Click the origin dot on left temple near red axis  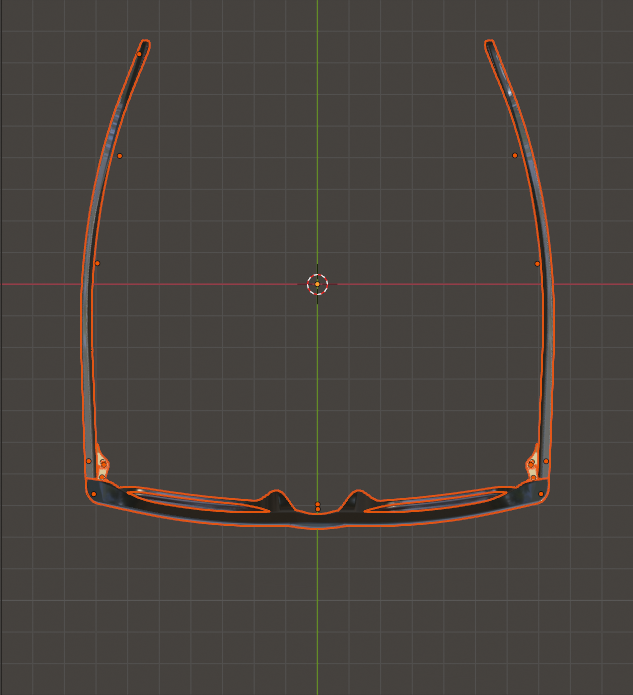97,264
